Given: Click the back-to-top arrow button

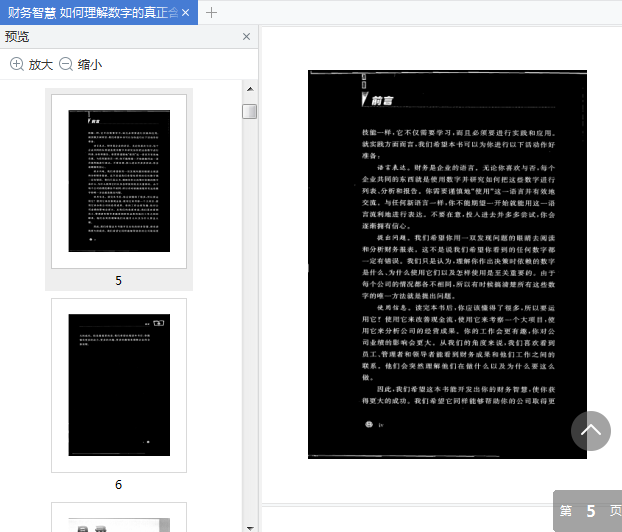Looking at the screenshot, I should [x=590, y=430].
